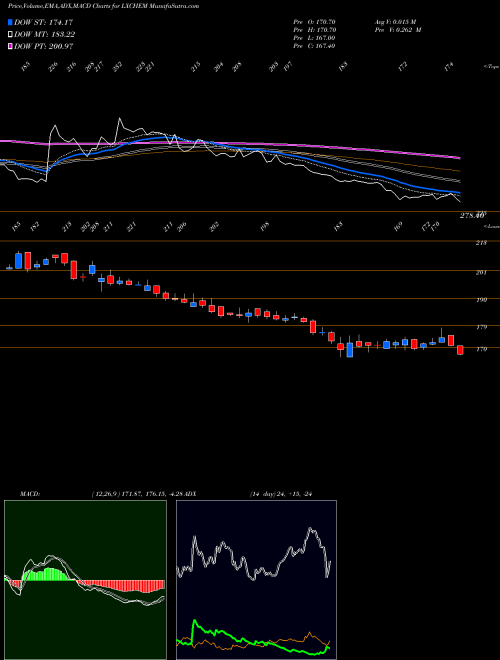Screen dimensions: 500x660
Task: Click the 'Pre H: 170.70' value
Action: 314,30
